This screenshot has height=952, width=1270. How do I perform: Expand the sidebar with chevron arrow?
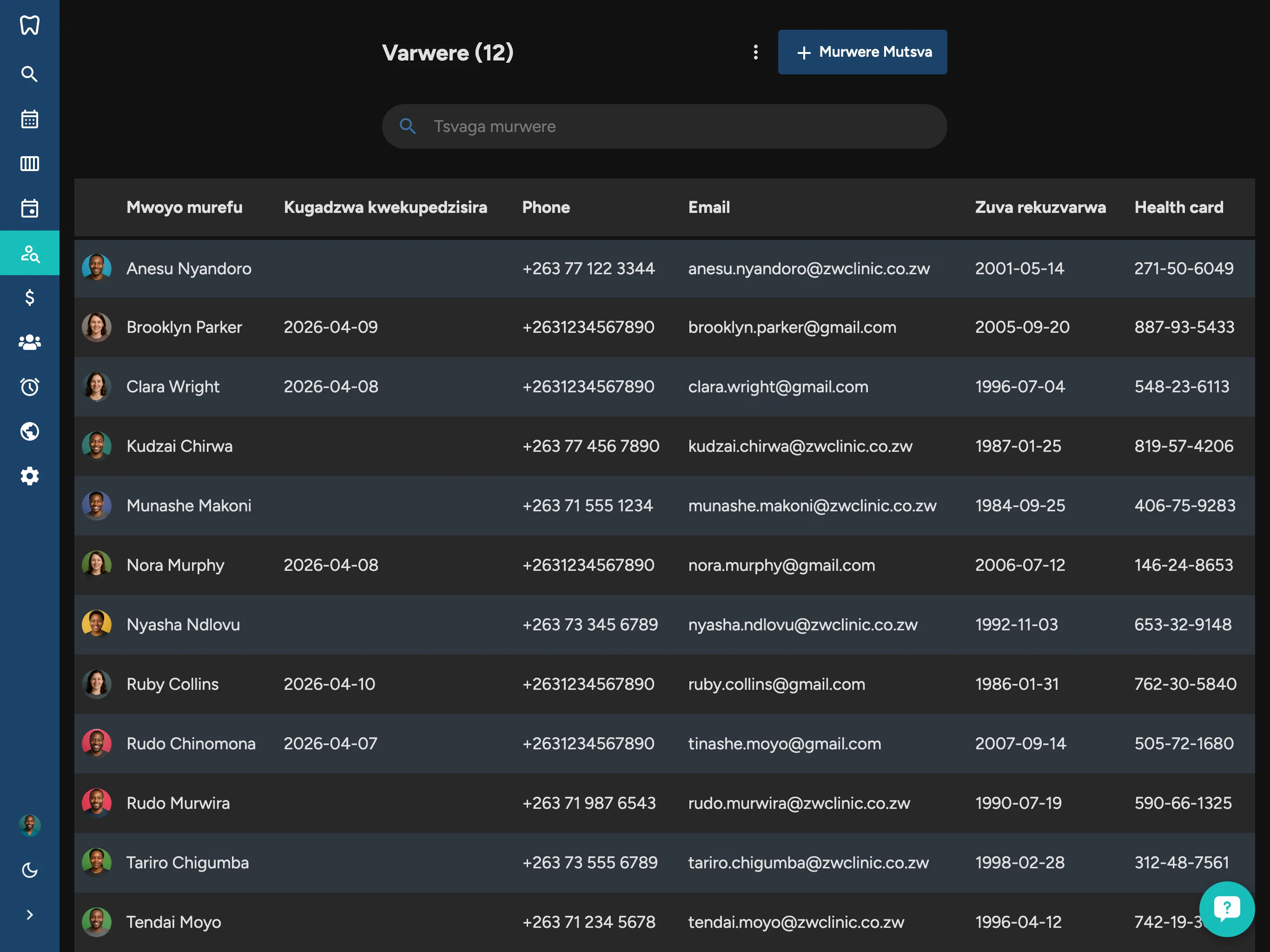tap(29, 915)
